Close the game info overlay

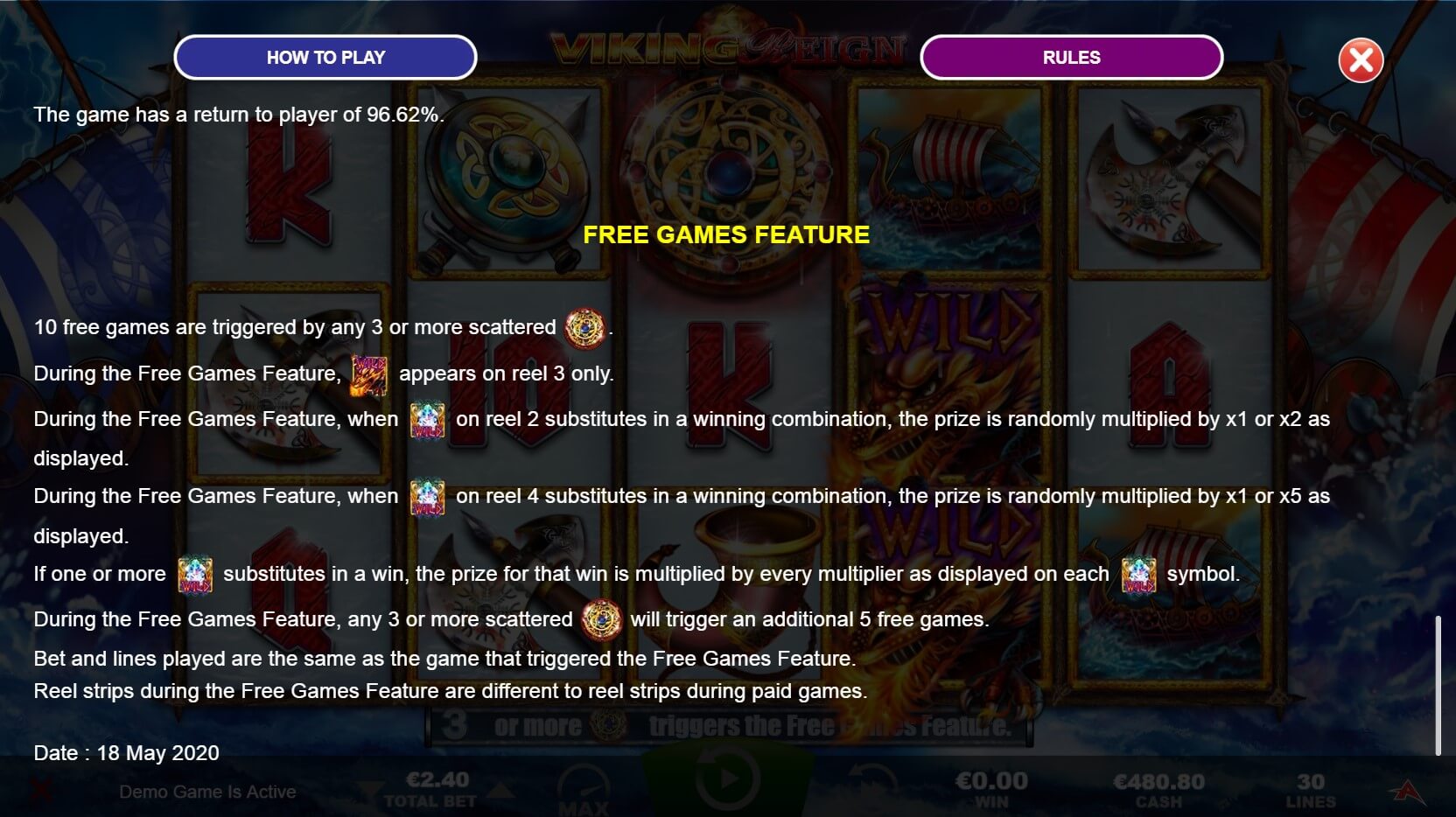click(1361, 60)
